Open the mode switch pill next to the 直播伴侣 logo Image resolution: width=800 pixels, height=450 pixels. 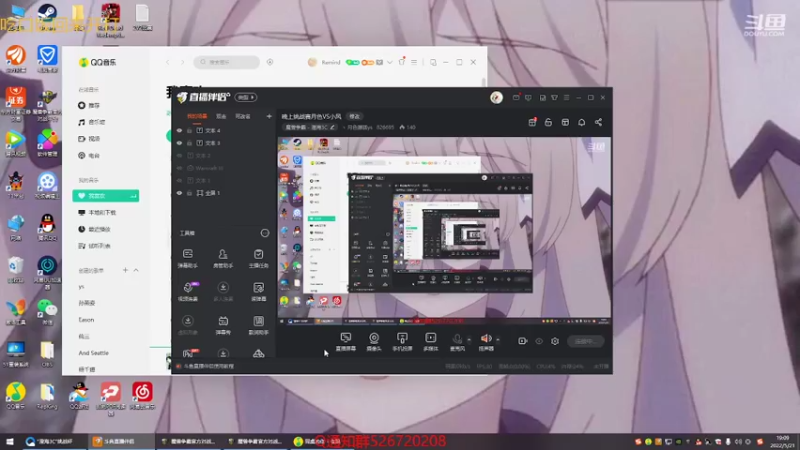(245, 97)
